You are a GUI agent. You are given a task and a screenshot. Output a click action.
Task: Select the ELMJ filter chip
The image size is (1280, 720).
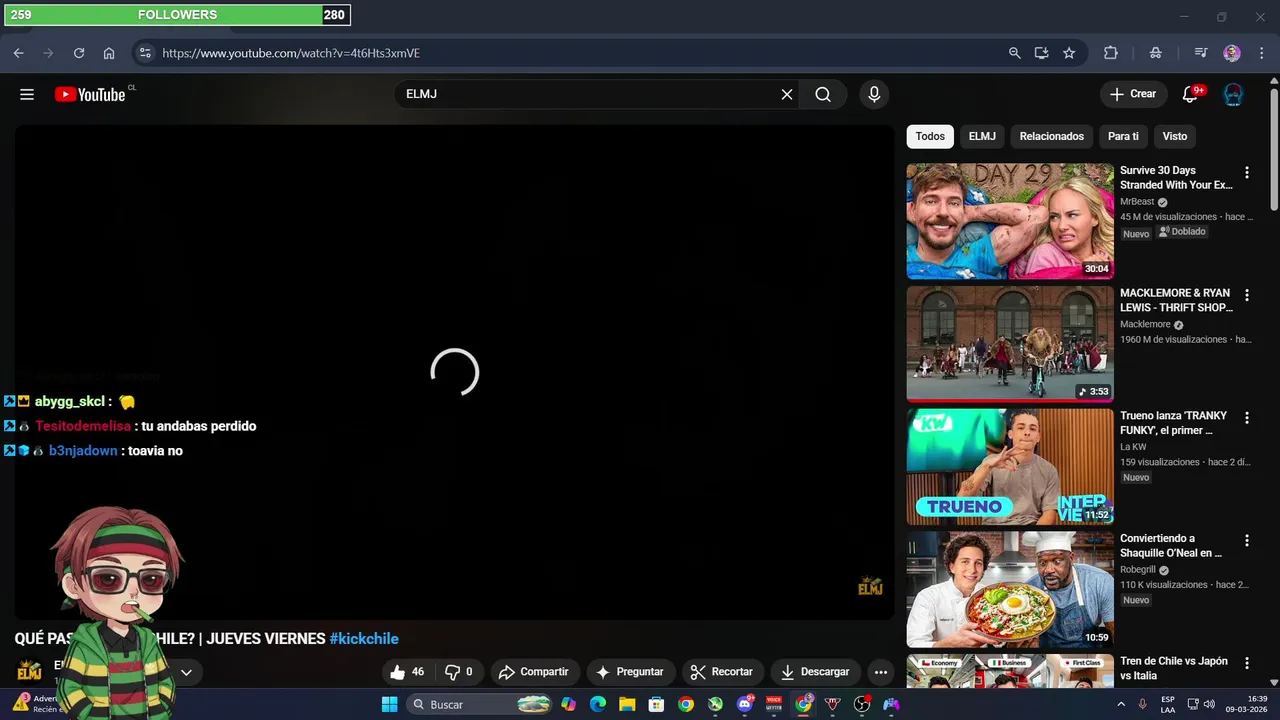982,136
